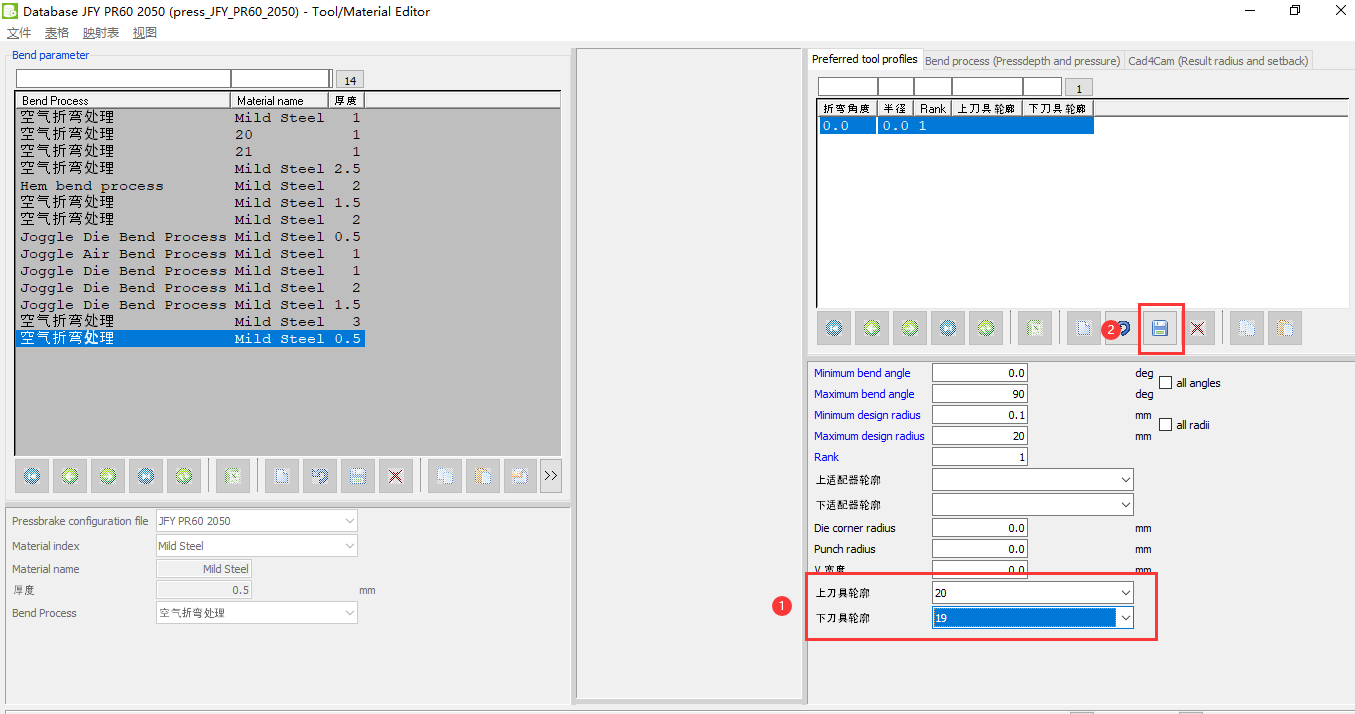Click the Rank column header in profiles table
Viewport: 1355px width, 714px height.
pos(933,108)
